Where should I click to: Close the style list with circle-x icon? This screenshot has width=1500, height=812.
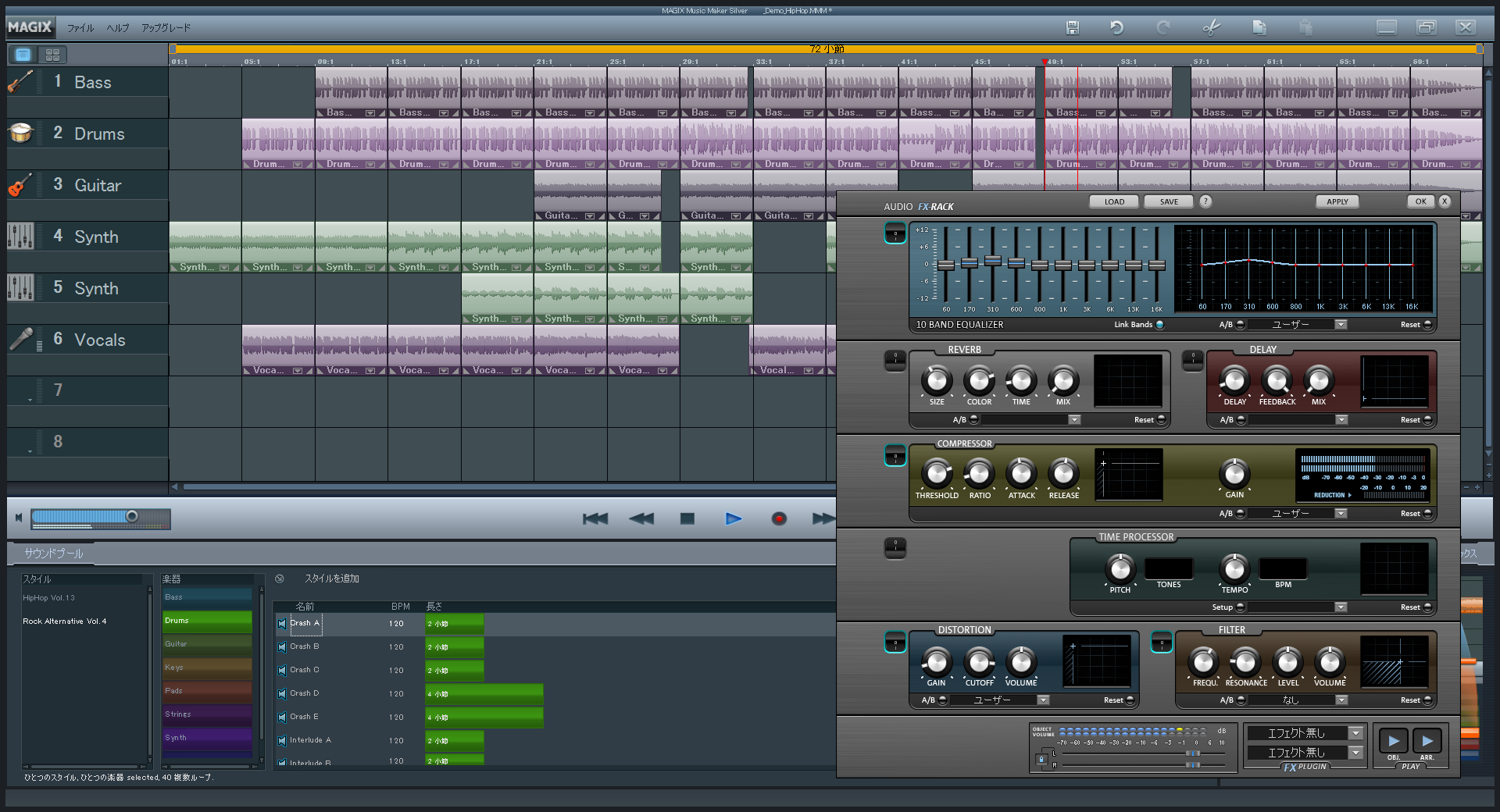tap(280, 579)
